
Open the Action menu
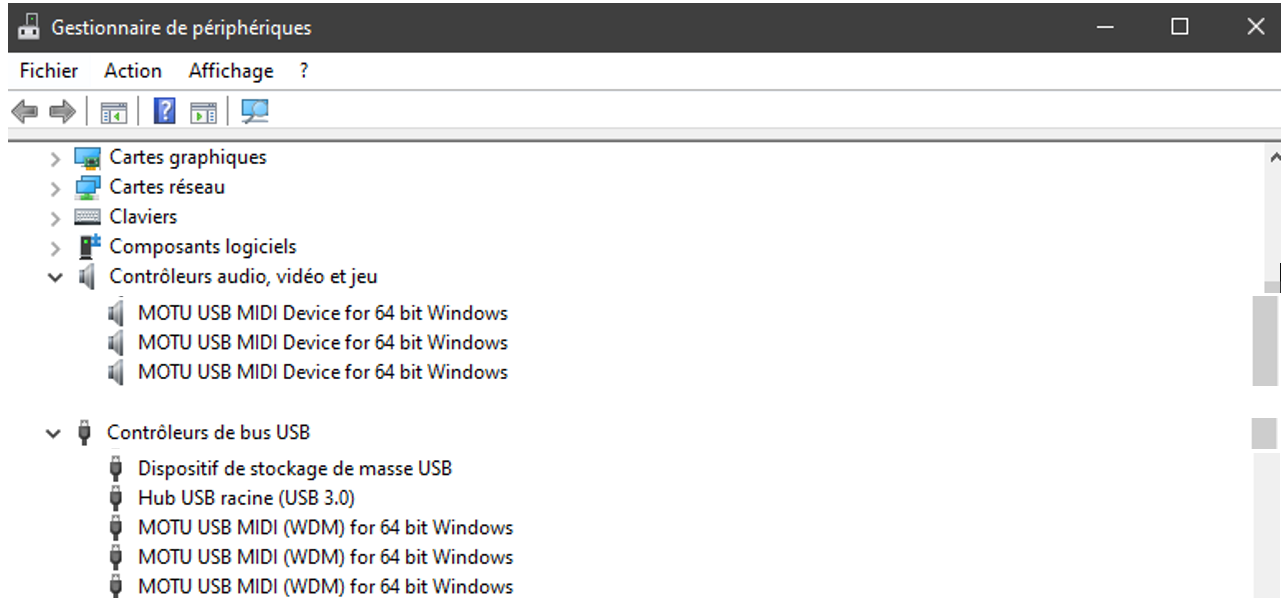[133, 71]
